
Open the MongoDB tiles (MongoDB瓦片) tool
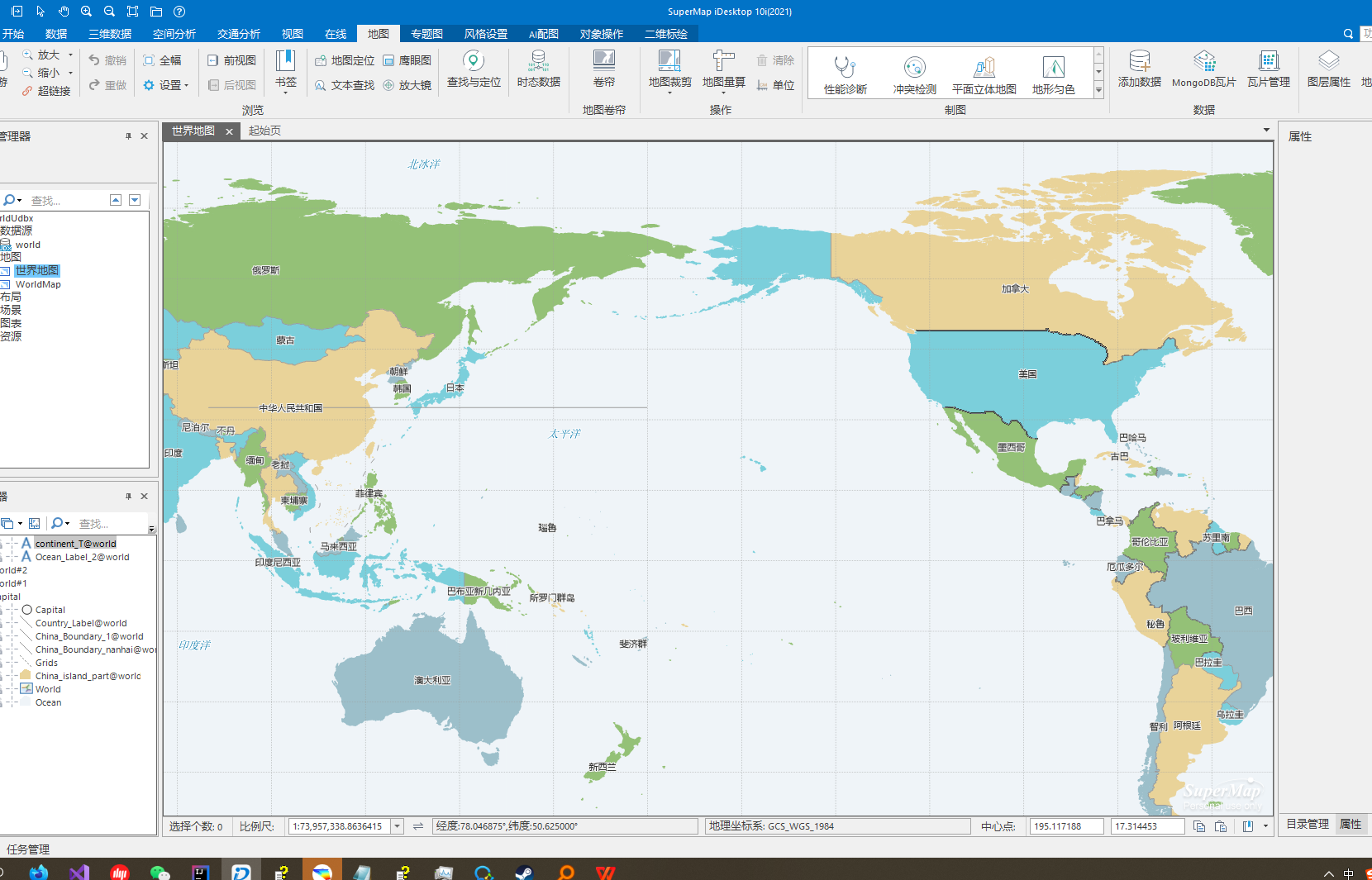pyautogui.click(x=1203, y=69)
